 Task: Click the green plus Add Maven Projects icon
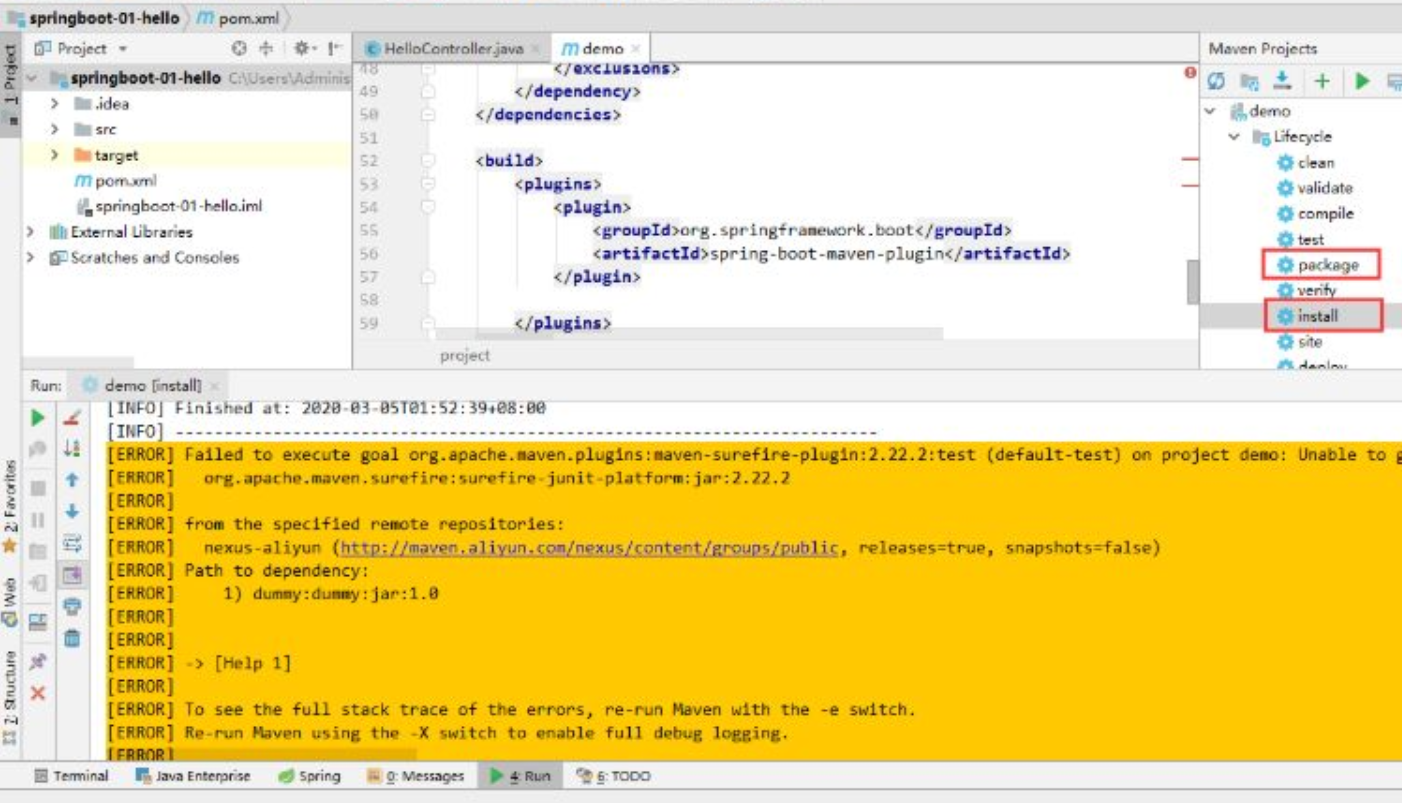(1322, 82)
